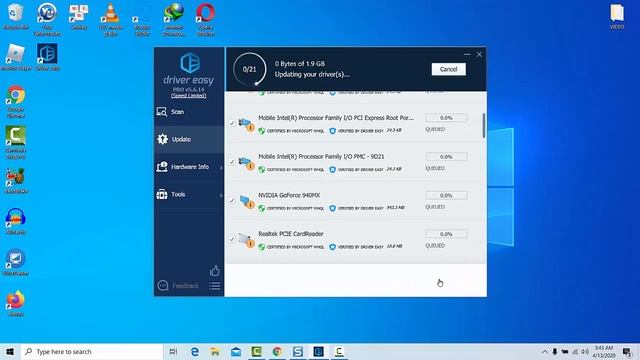640x360 pixels.
Task: Select the Update section in the sidebar
Action: [189, 139]
